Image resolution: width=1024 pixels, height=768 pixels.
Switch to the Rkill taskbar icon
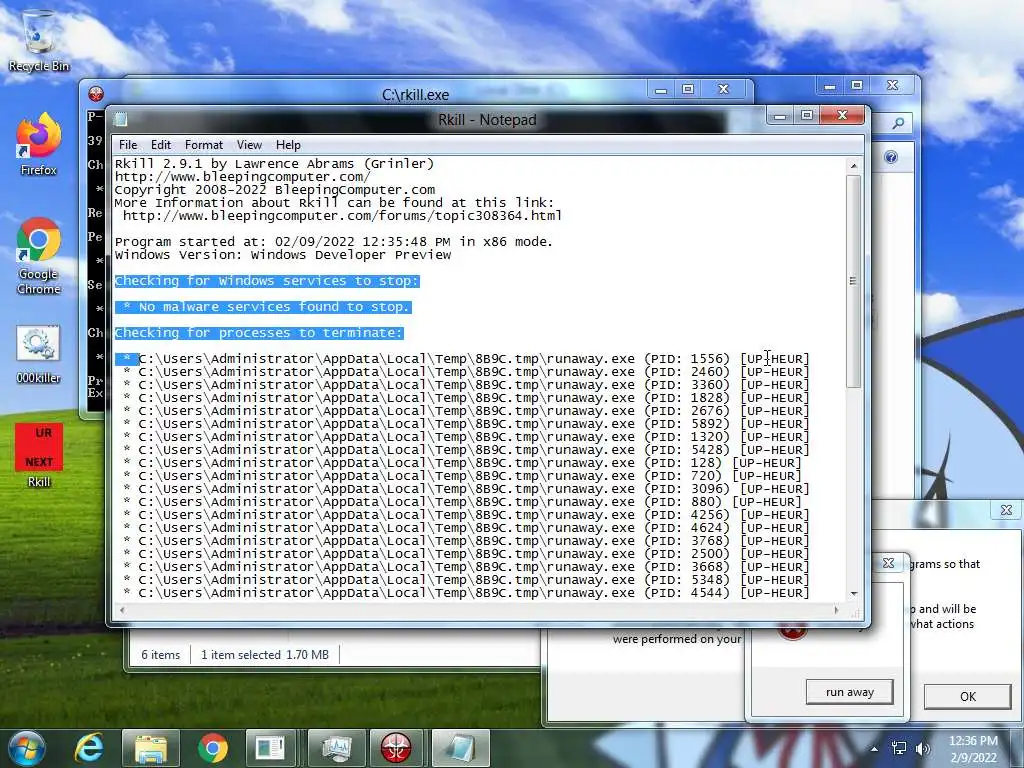[396, 748]
